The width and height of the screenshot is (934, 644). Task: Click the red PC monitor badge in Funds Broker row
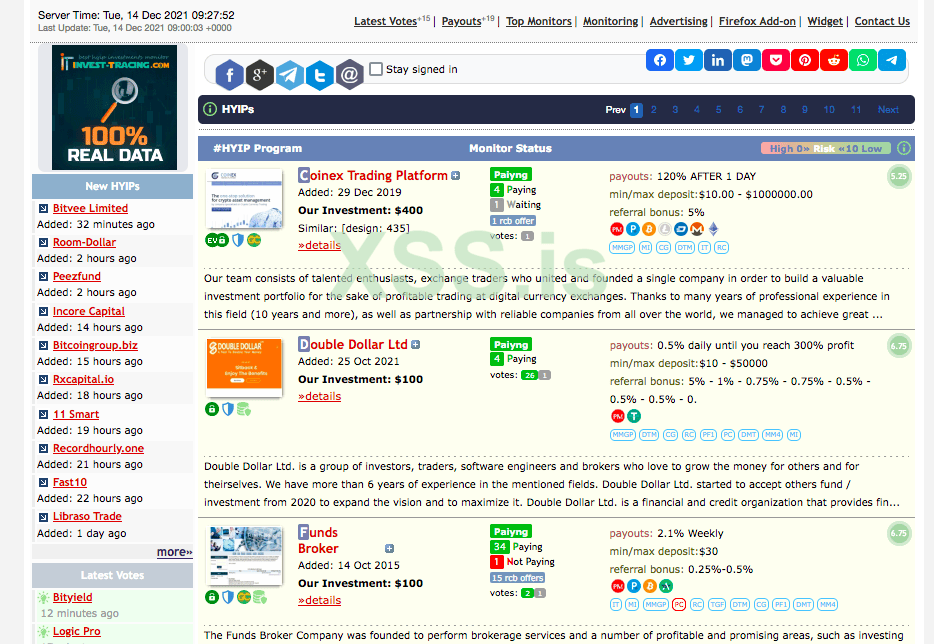tap(678, 605)
